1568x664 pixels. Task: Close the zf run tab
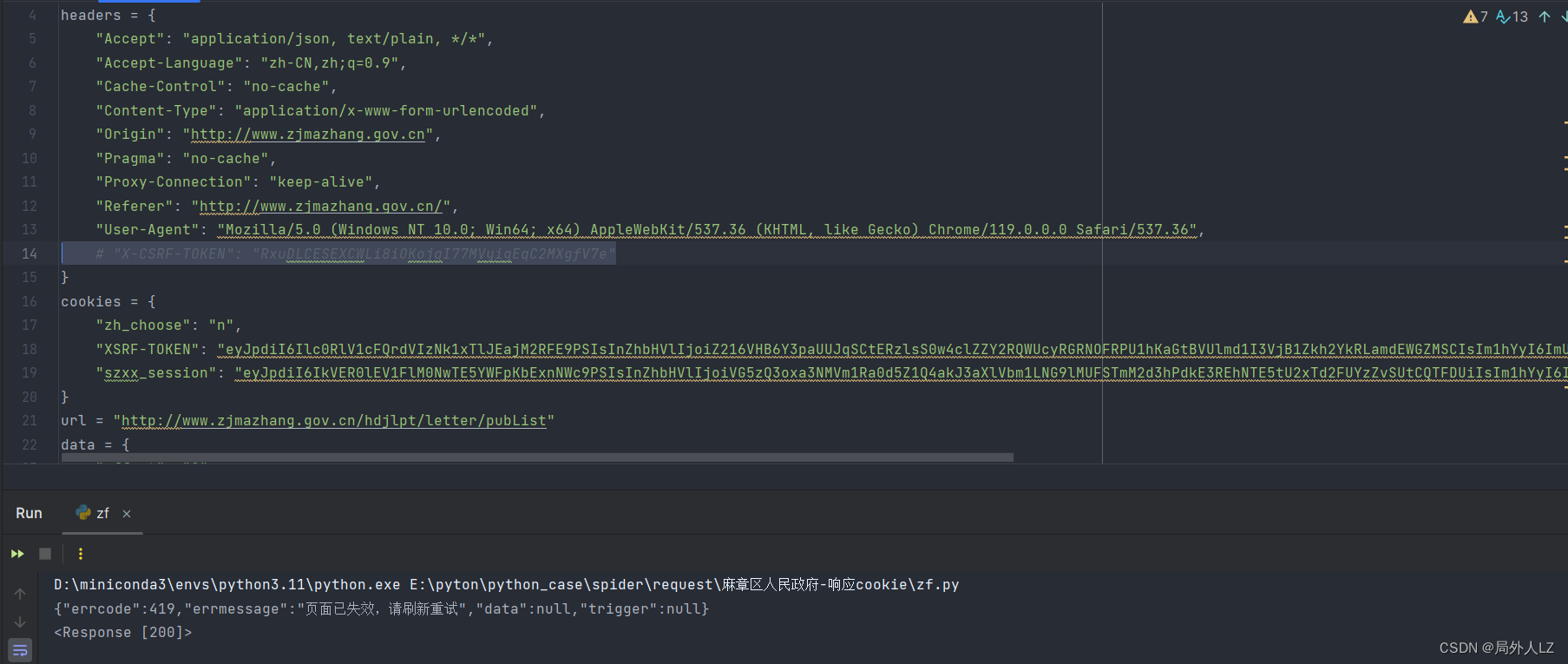pyautogui.click(x=127, y=514)
